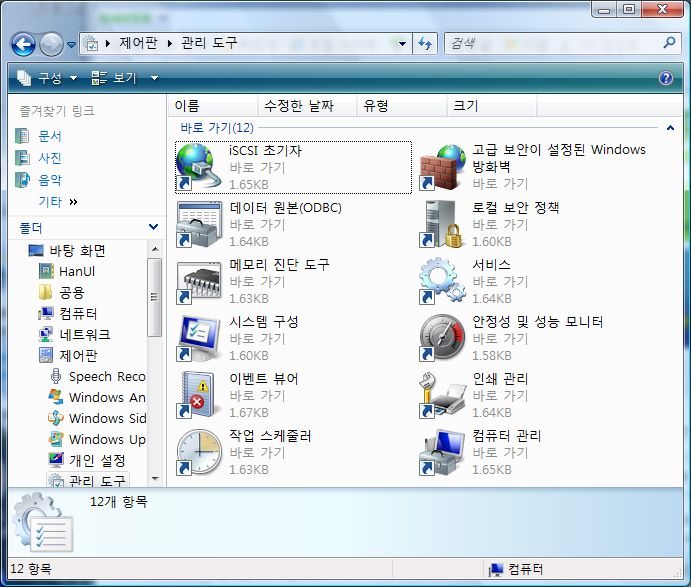Viewport: 691px width, 587px height.
Task: Select 공용 folder in the tree
Action: [72, 292]
